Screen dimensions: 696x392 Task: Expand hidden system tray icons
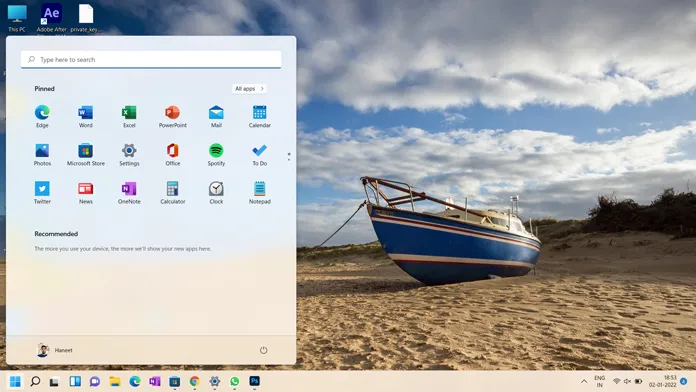click(584, 381)
